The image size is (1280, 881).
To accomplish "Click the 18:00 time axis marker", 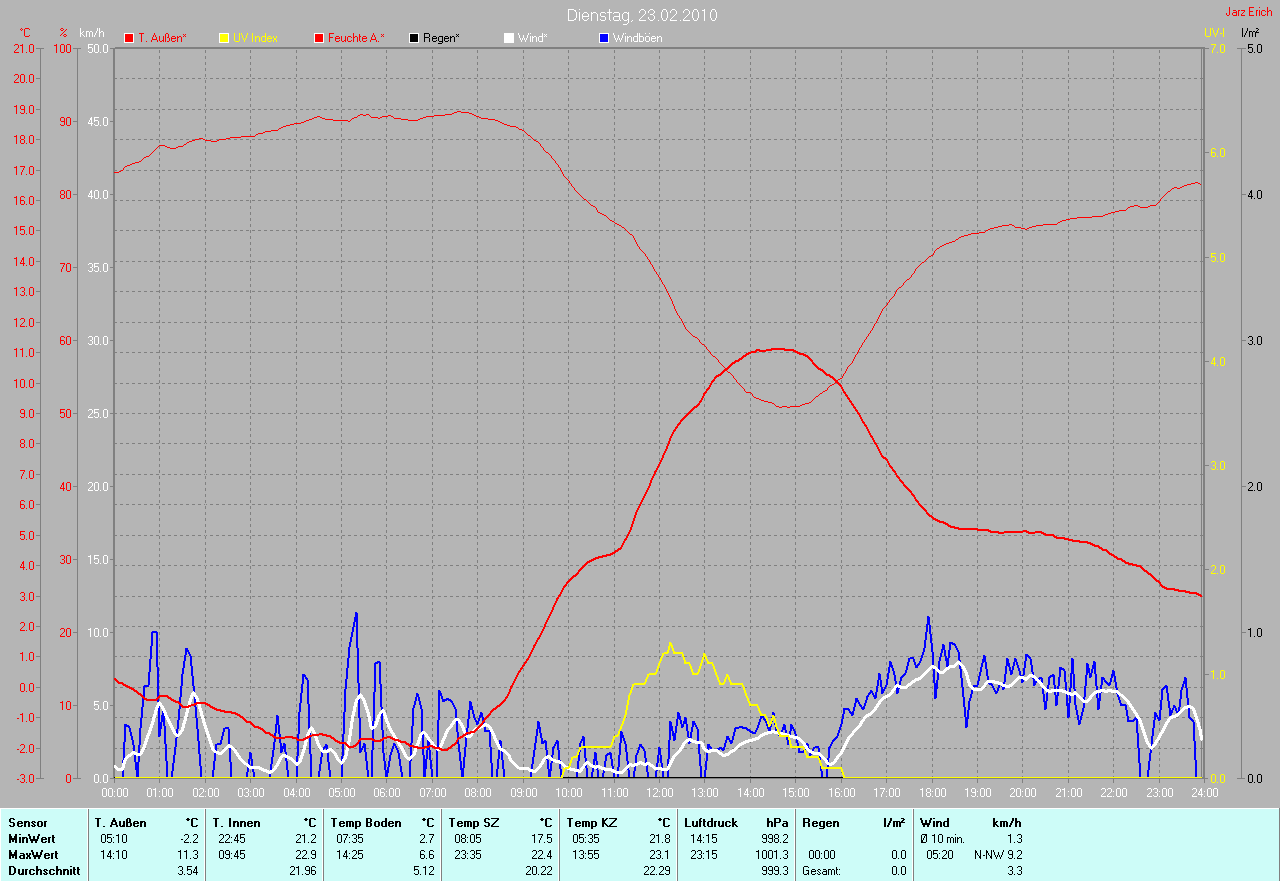I will click(931, 793).
